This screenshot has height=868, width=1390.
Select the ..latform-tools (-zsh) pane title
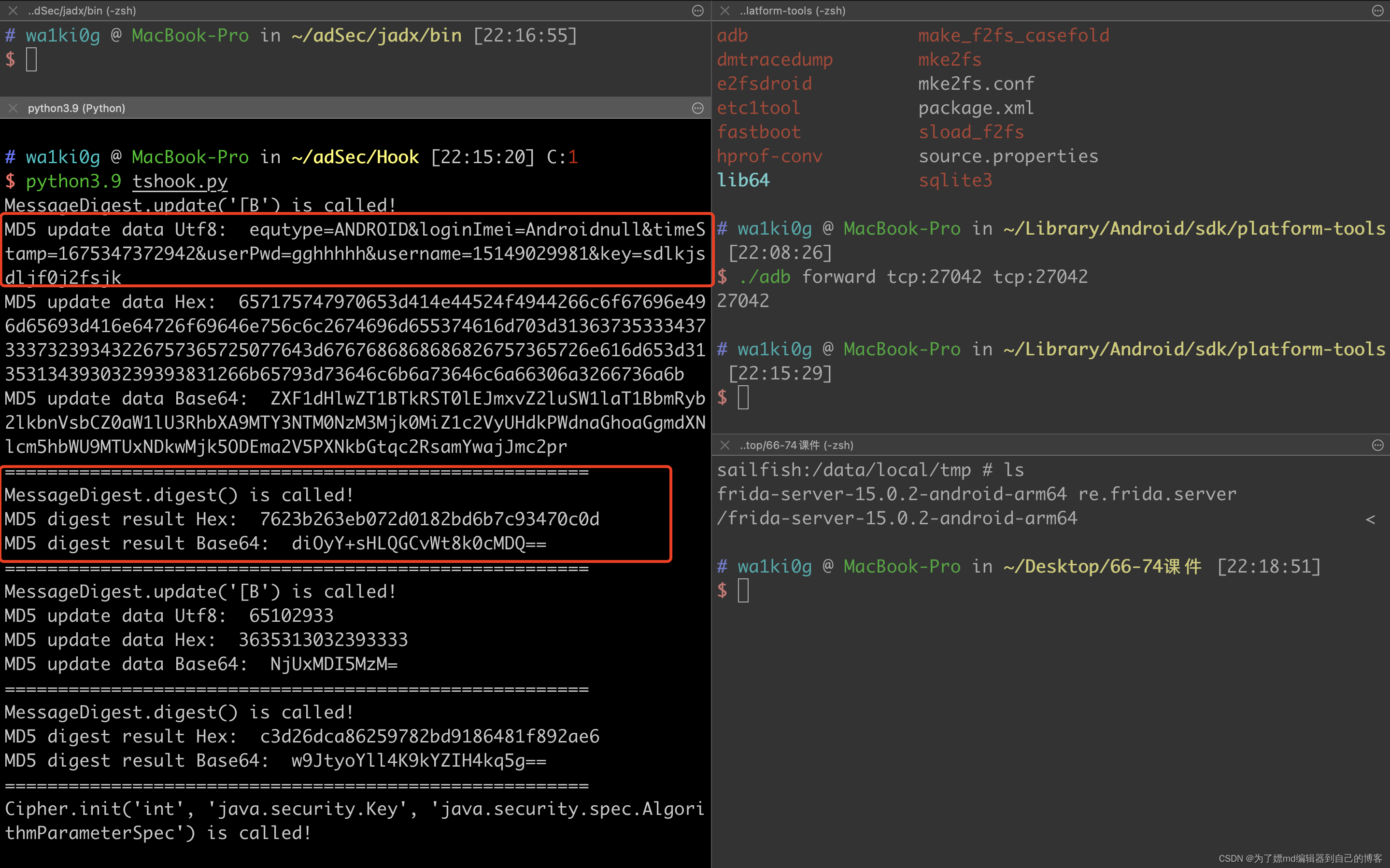coord(792,10)
